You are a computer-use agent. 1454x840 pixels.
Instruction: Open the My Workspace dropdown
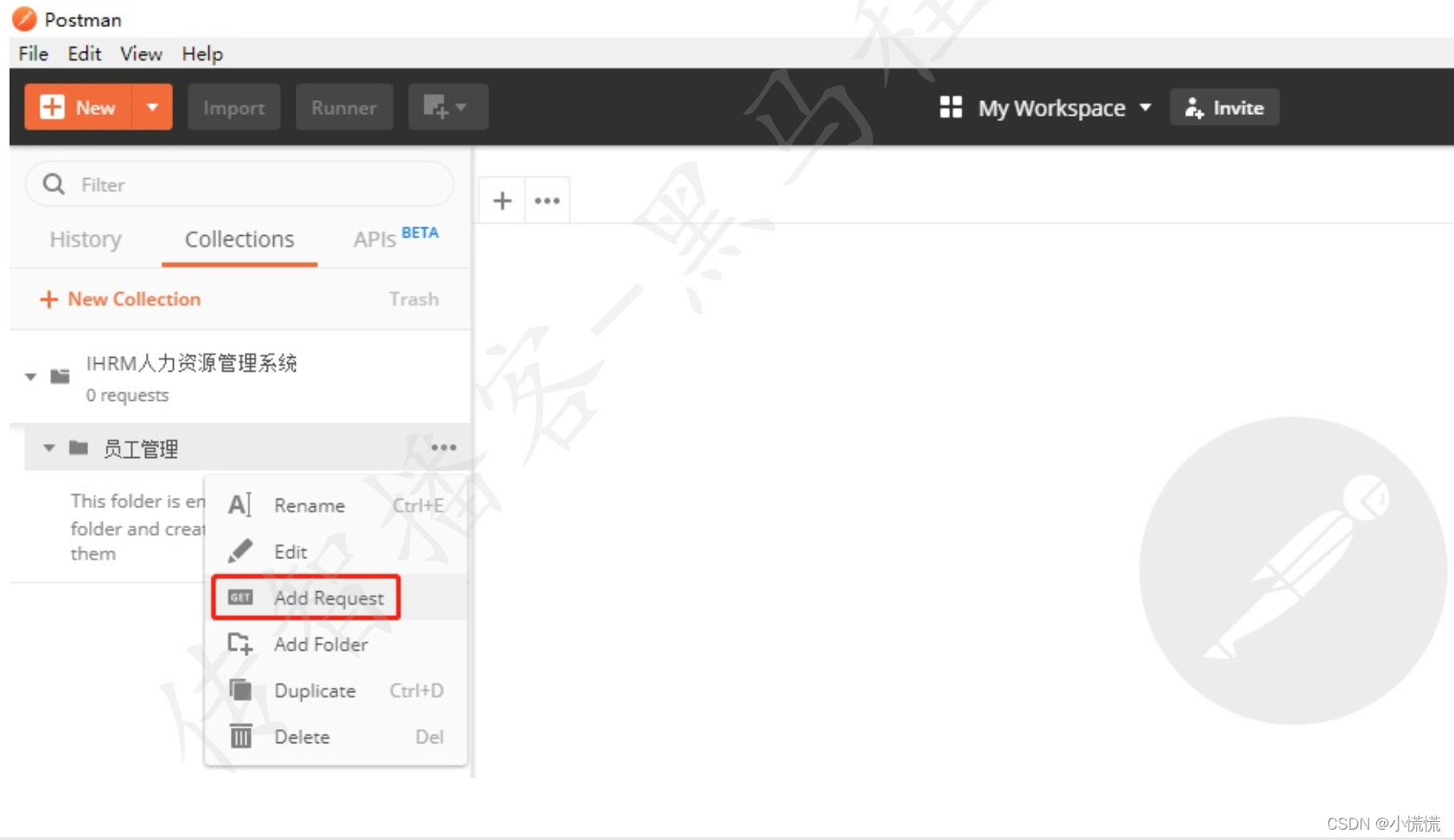tap(1064, 108)
